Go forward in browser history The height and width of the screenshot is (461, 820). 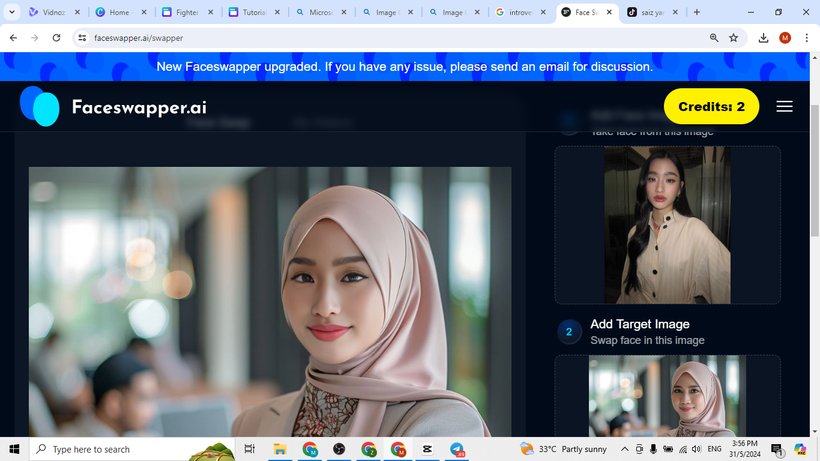tap(35, 38)
